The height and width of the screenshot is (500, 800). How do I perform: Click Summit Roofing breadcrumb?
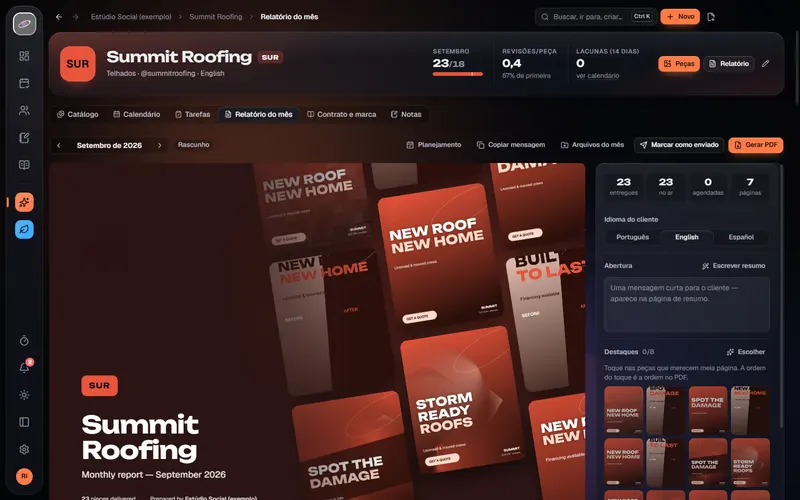[216, 17]
